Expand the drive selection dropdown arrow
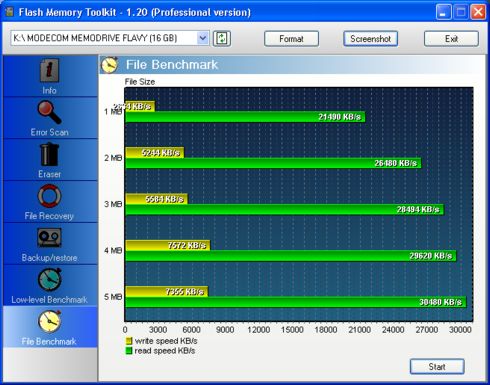This screenshot has width=490, height=385. 203,38
